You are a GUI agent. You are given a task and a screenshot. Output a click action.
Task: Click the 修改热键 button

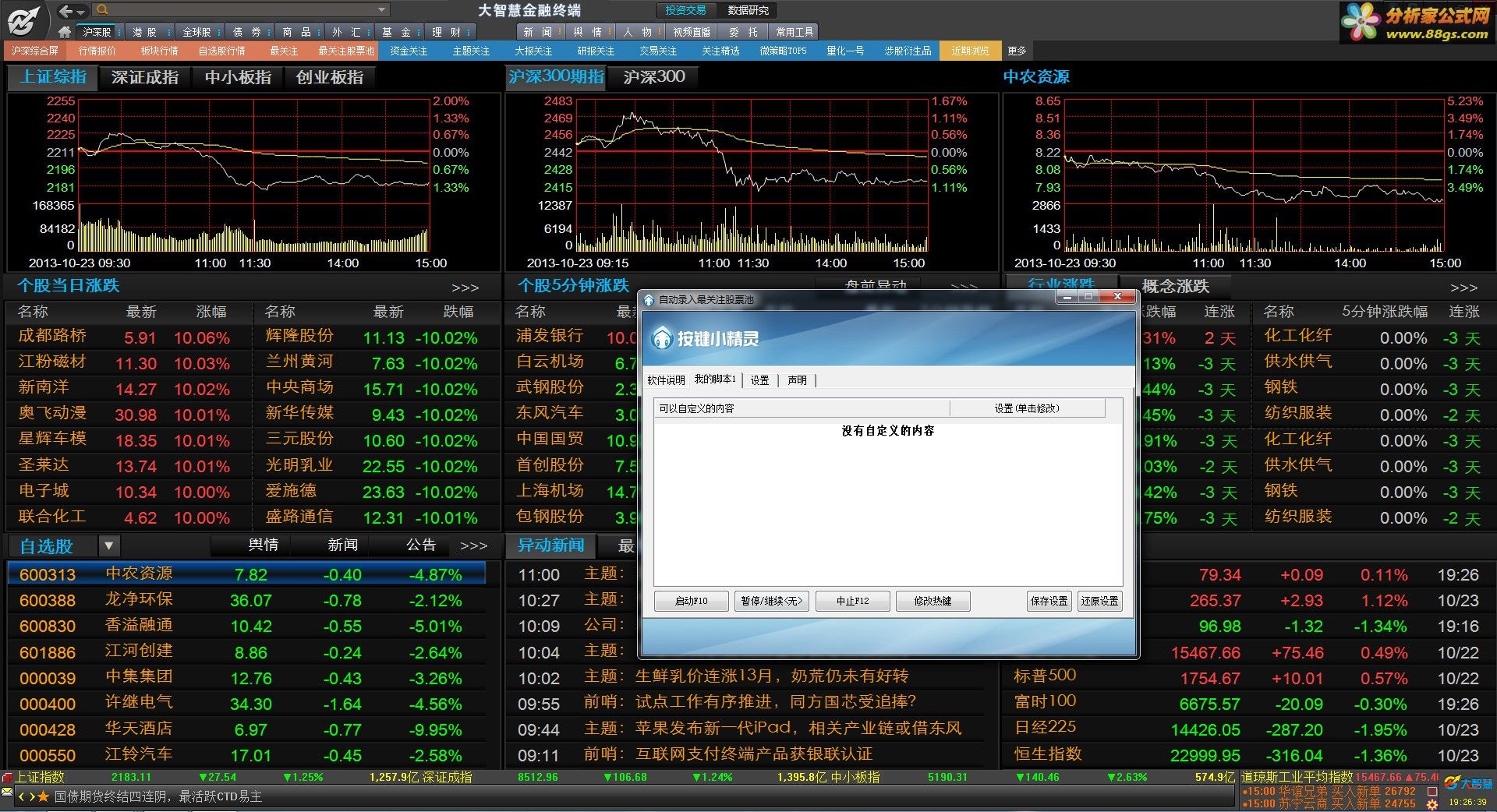[933, 601]
